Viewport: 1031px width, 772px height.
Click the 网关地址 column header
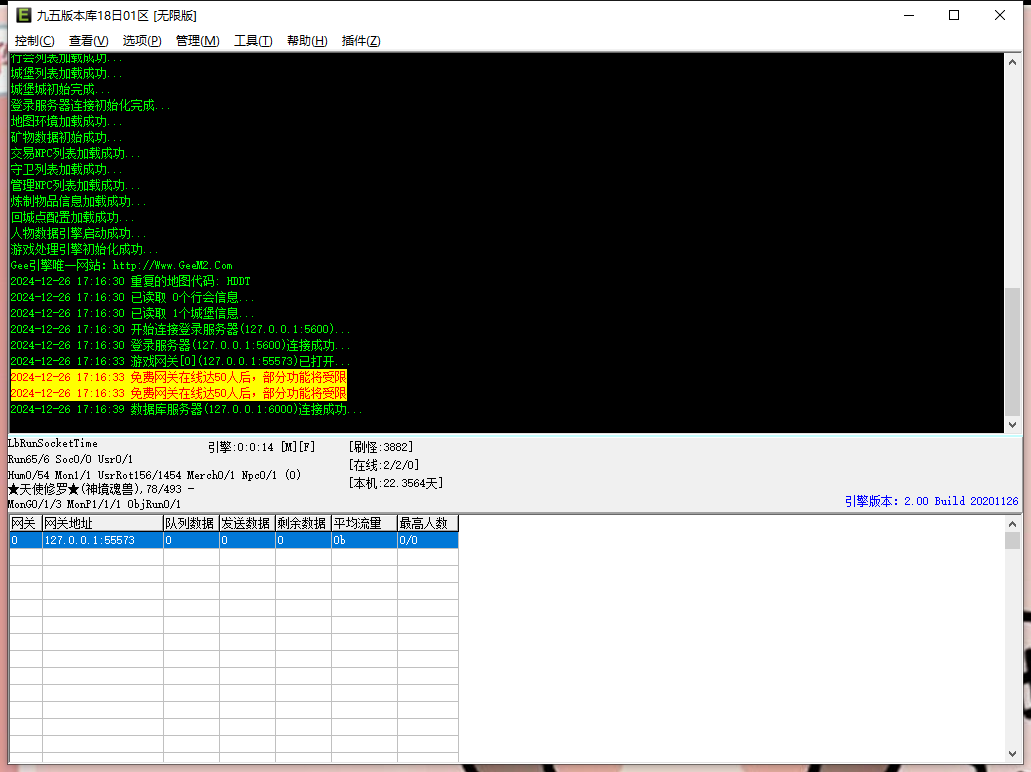(103, 523)
